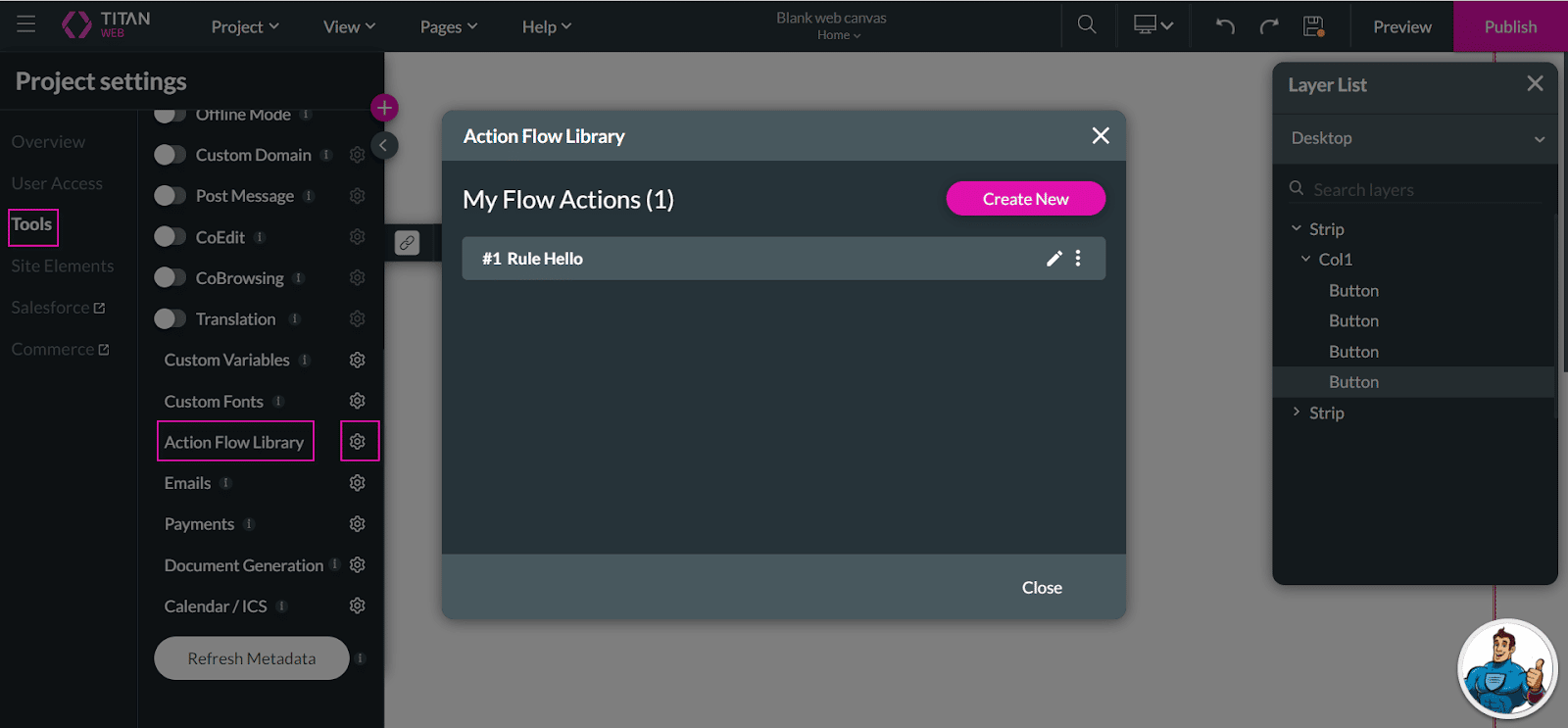
Task: Enable the Custom Domain toggle
Action: pos(170,155)
